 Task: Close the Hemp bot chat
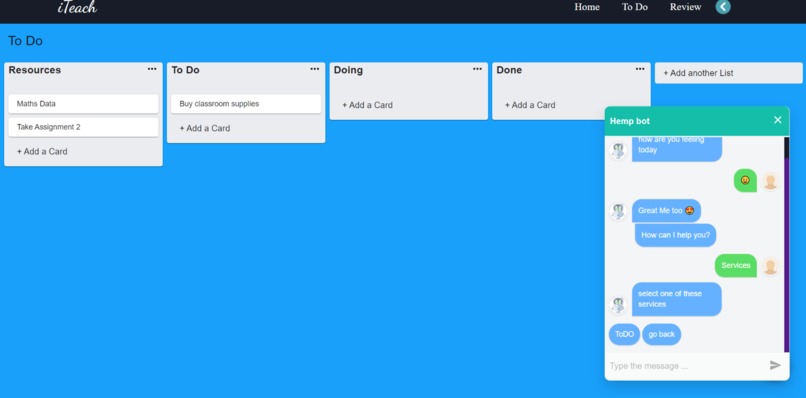pos(778,120)
